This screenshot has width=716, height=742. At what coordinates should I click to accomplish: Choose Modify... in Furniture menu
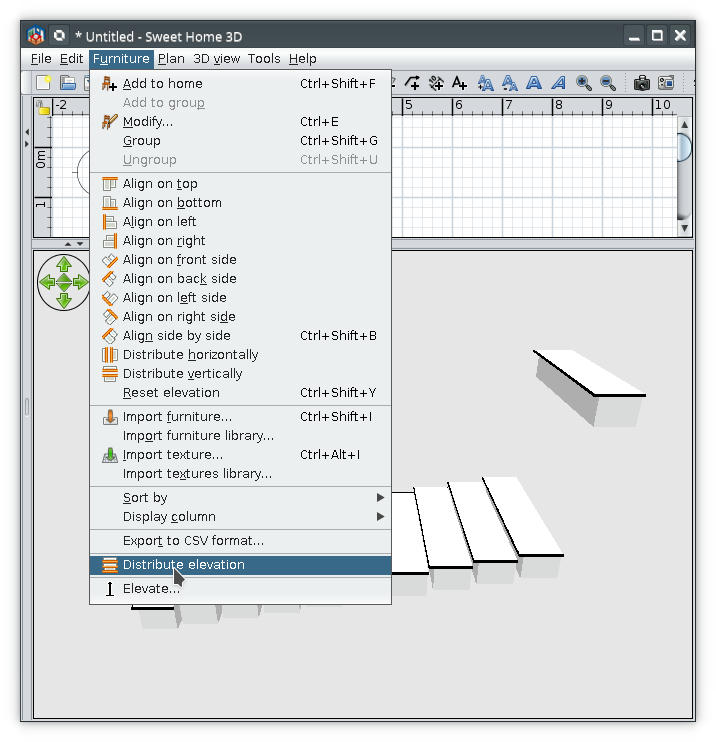pyautogui.click(x=240, y=122)
